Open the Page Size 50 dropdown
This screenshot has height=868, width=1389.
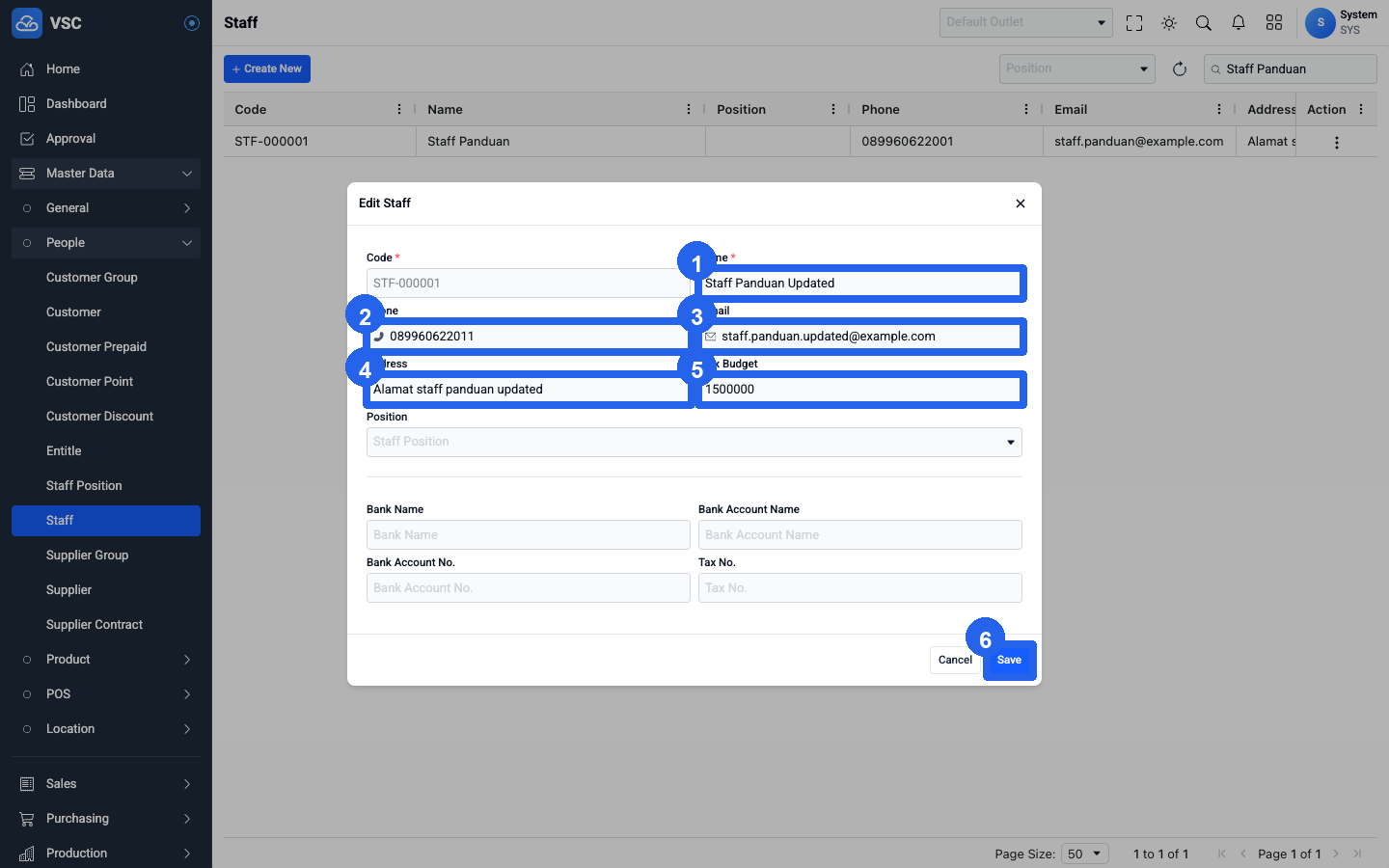[1085, 854]
